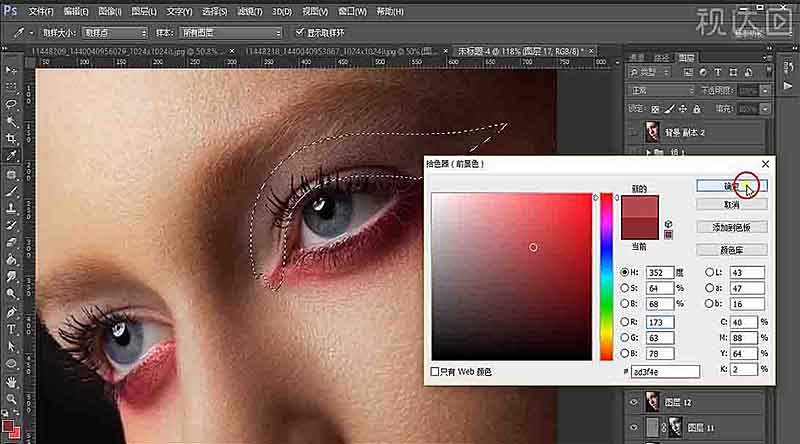Click lock all padlock icon
800x444 pixels.
point(696,109)
